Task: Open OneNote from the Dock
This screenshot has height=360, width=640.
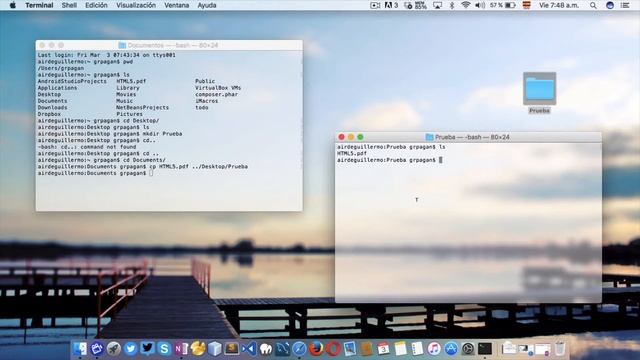Action: pos(181,349)
